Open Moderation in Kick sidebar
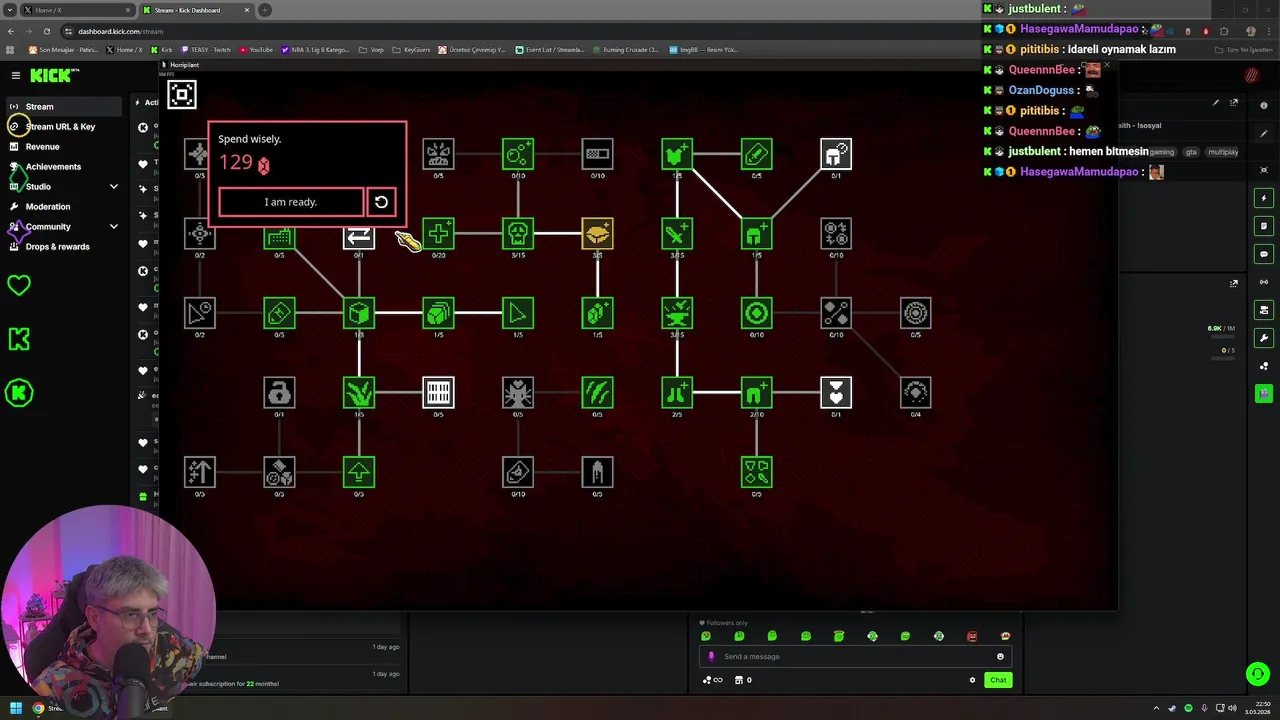This screenshot has width=1280, height=720. click(48, 207)
